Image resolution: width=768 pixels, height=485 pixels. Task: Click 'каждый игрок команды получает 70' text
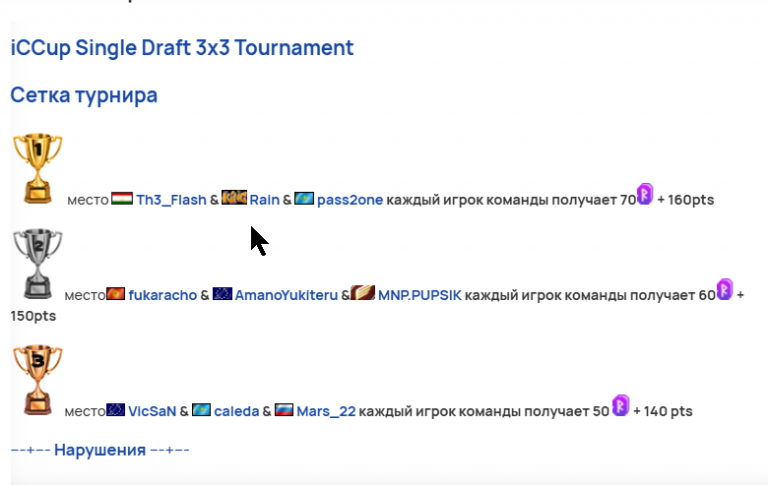(x=511, y=200)
